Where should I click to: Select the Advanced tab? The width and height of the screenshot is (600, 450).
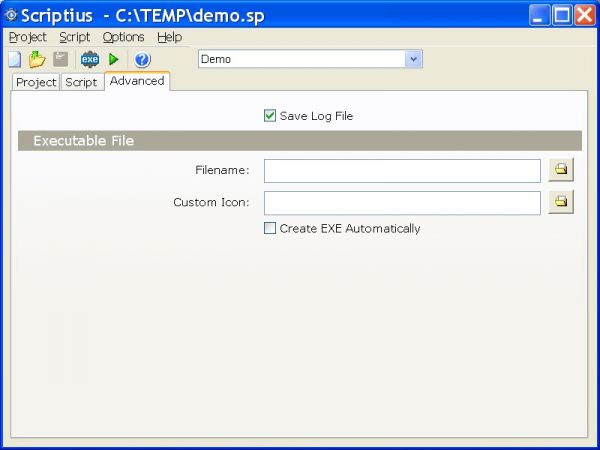pos(137,81)
